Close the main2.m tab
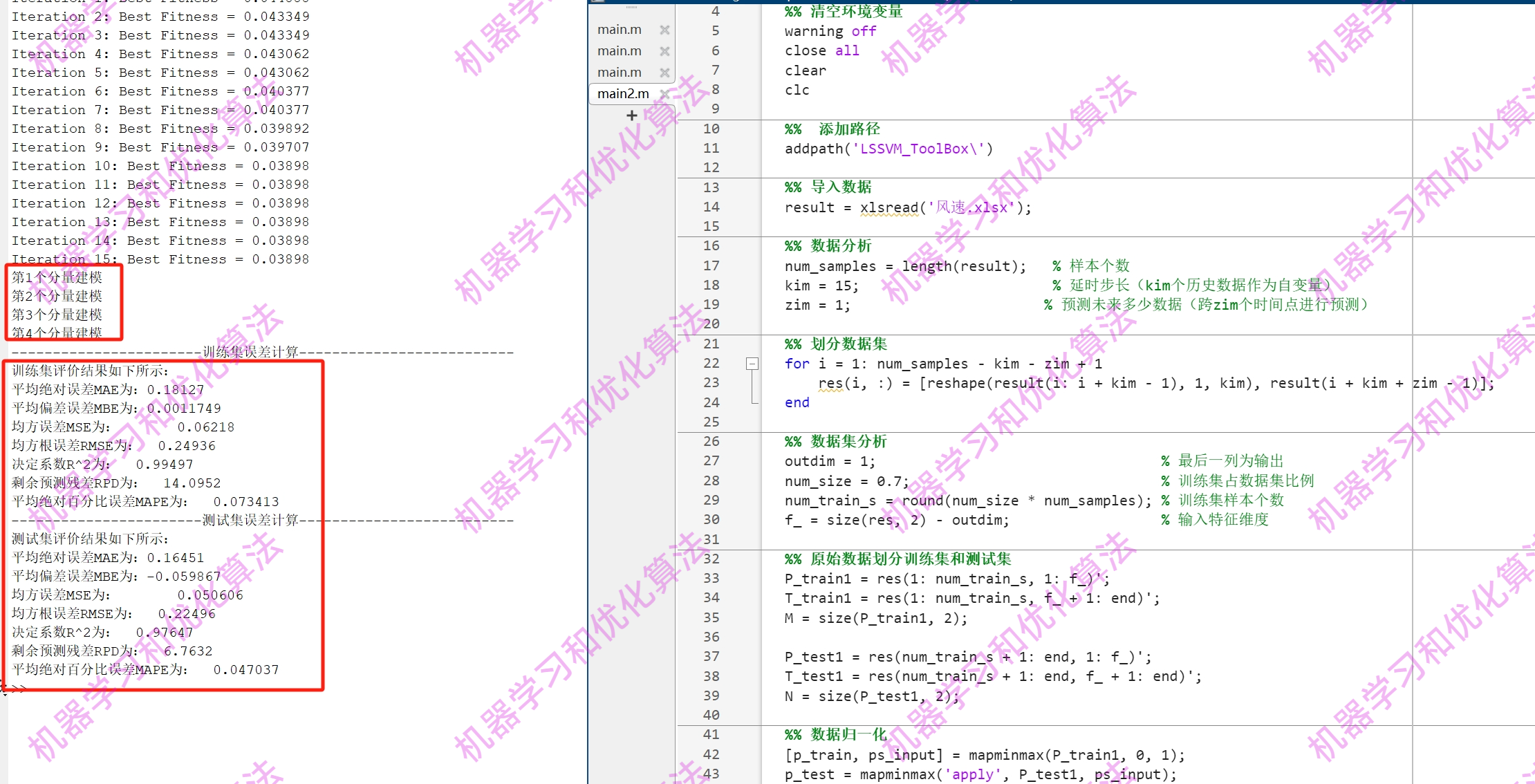The width and height of the screenshot is (1535, 784). coord(664,94)
